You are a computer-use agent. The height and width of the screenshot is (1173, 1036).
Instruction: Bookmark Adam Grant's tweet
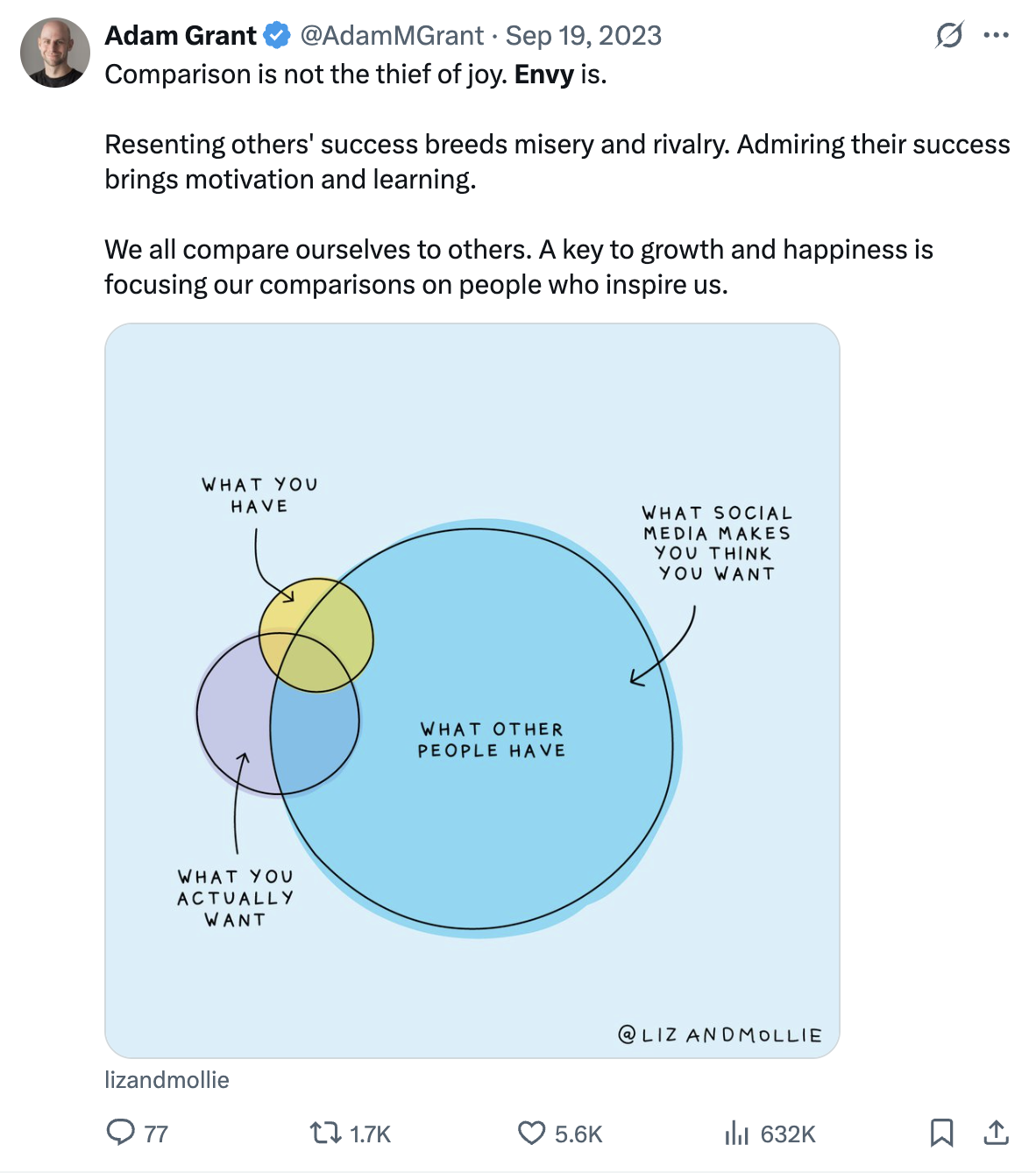[x=941, y=1133]
